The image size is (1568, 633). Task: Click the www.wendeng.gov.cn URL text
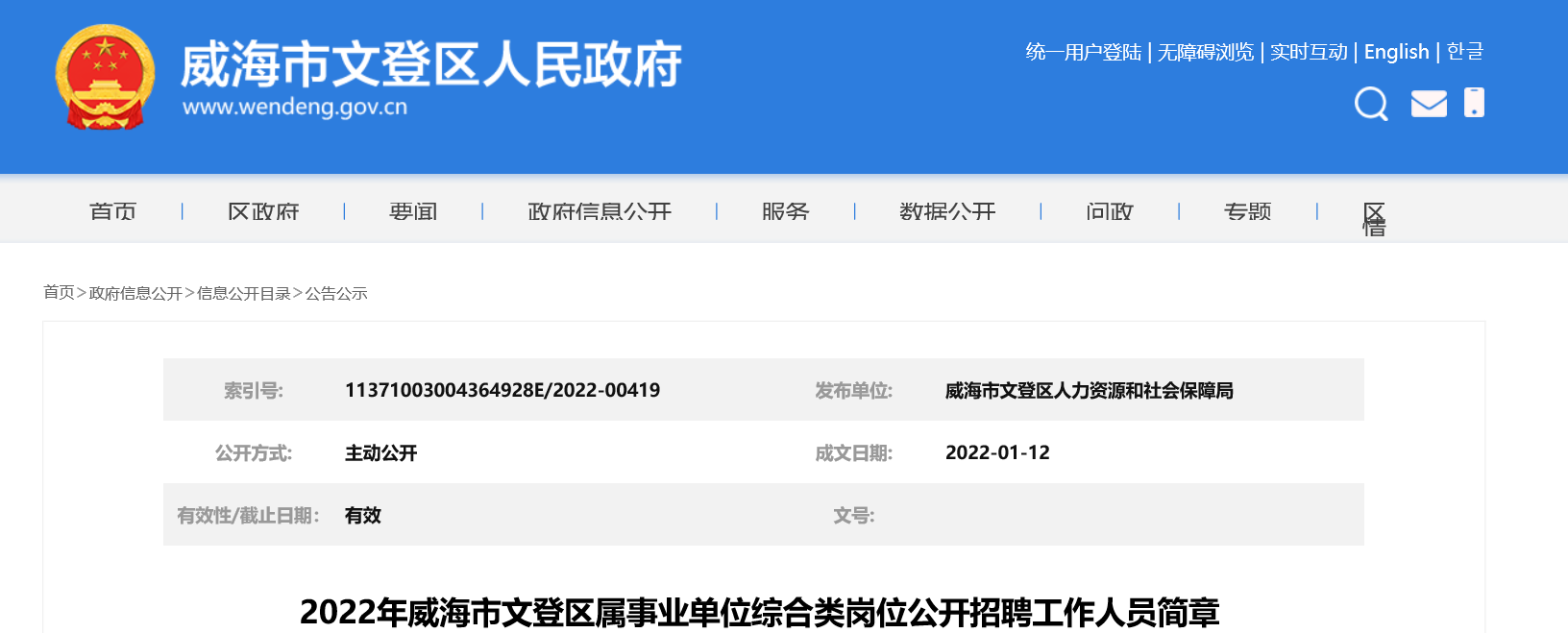tap(295, 107)
